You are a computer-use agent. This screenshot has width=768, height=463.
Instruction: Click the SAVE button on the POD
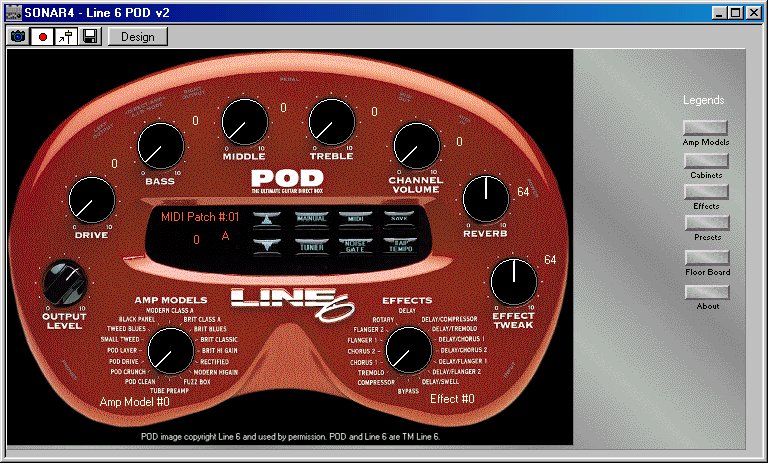coord(399,219)
